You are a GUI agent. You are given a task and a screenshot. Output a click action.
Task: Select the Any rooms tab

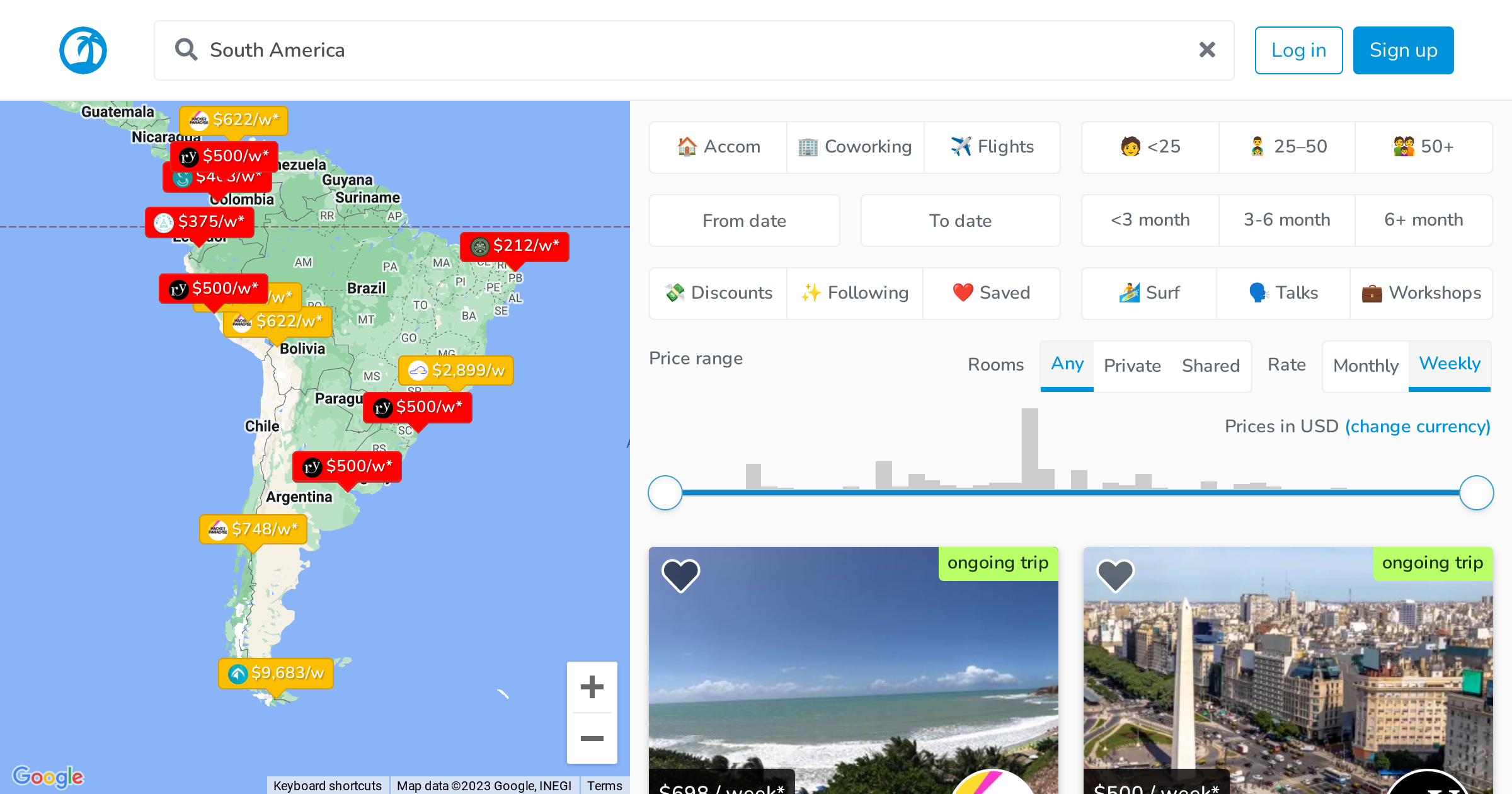[1067, 365]
